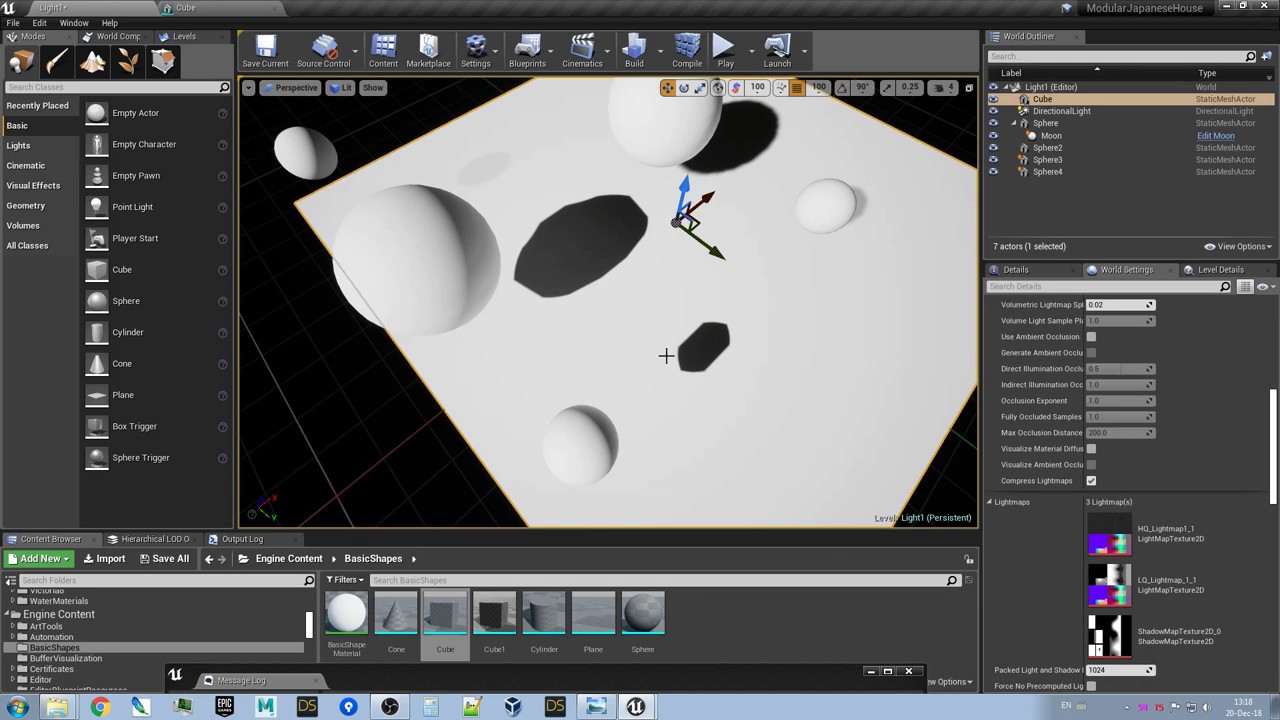Toggle Force No Precomputed Lighting checkbox
Viewport: 1280px width, 720px height.
[x=1091, y=686]
